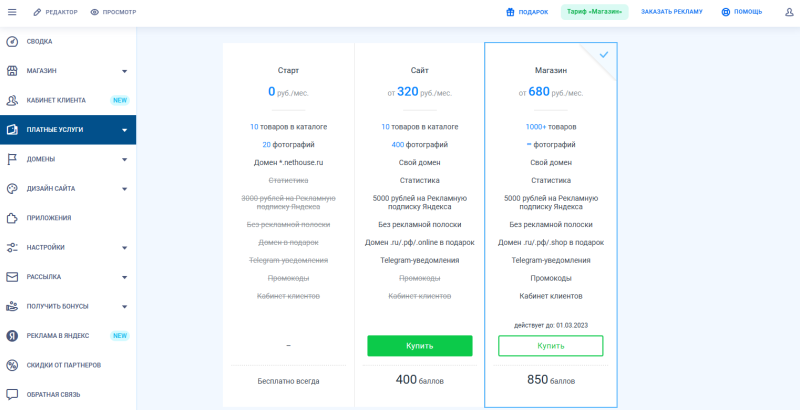
Task: Open the Приложения section
Action: point(68,218)
